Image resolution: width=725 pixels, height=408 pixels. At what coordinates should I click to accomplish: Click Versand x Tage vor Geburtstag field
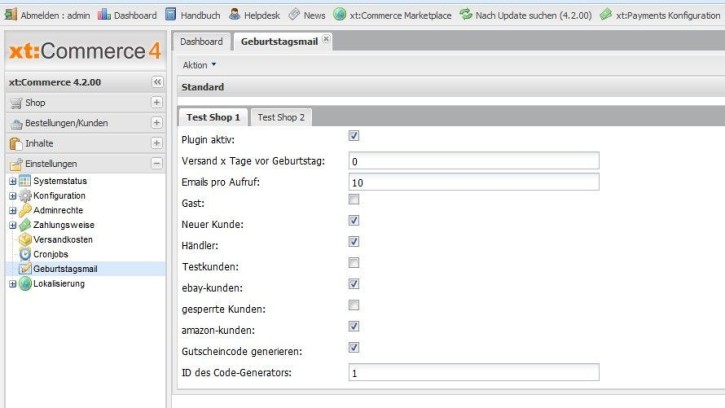[474, 161]
